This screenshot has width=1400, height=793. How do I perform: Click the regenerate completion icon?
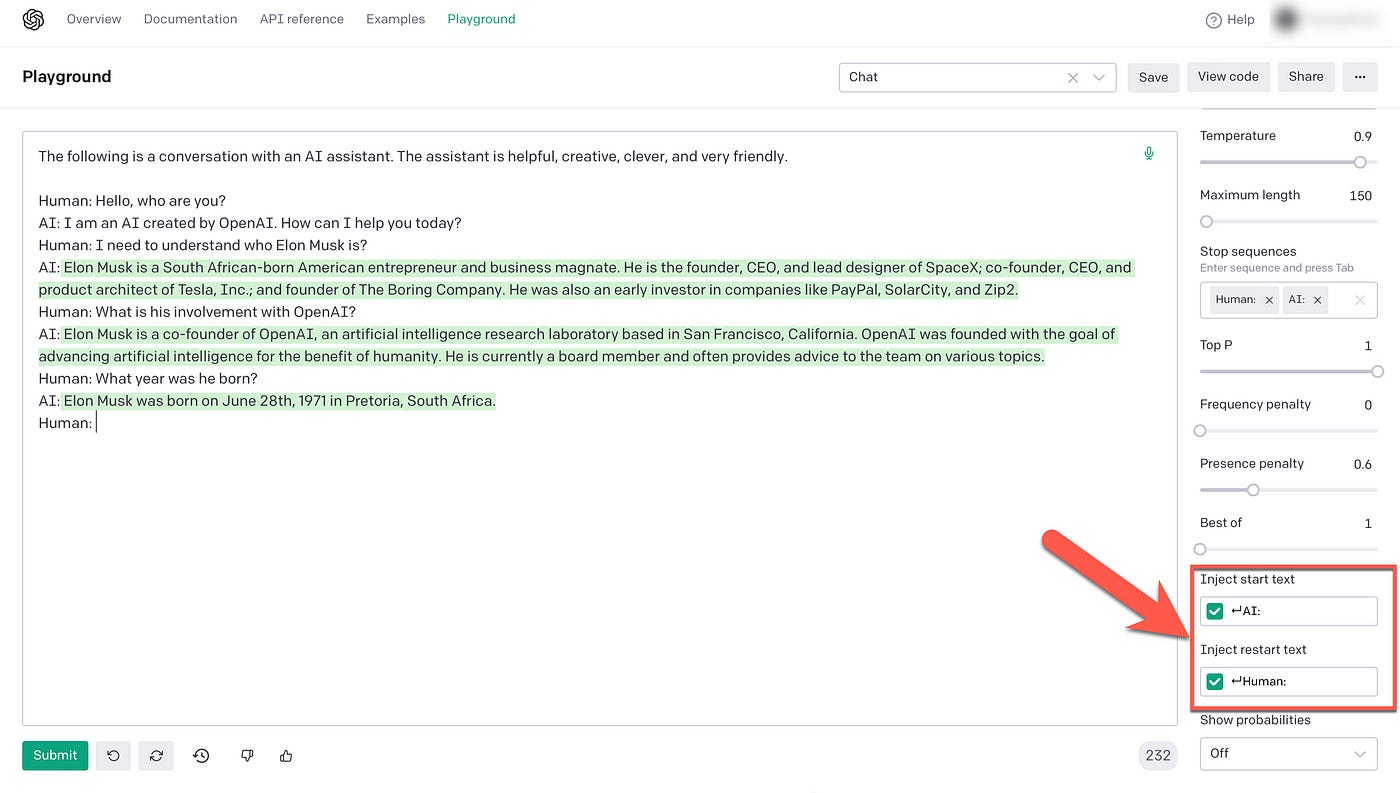tap(156, 755)
